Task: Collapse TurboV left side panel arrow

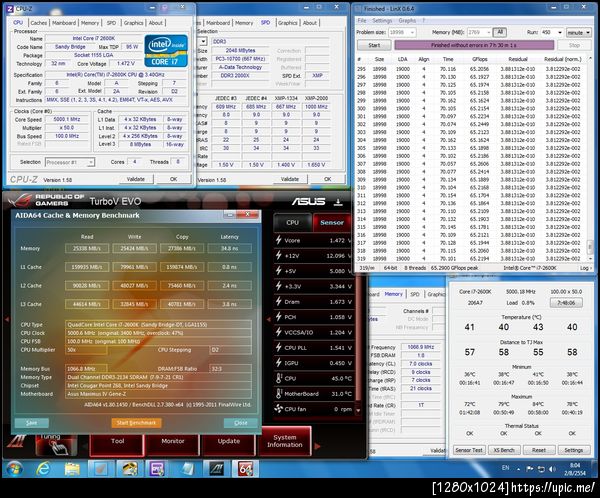Action: coord(7,319)
